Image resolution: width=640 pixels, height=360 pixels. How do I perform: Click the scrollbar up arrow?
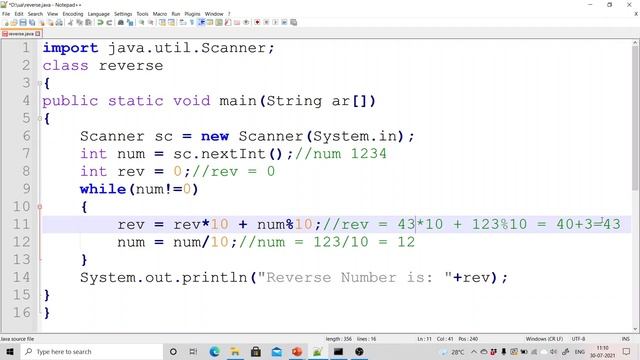(x=636, y=43)
